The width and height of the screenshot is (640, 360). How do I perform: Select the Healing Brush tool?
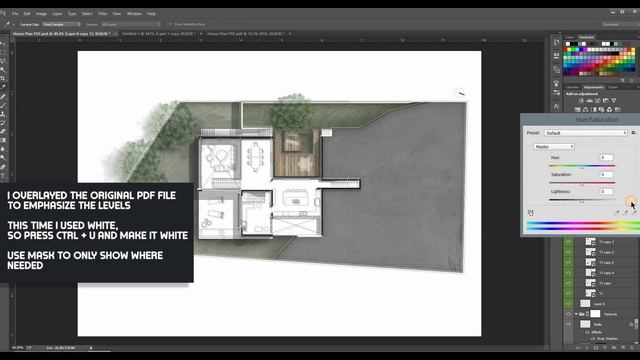3,96
